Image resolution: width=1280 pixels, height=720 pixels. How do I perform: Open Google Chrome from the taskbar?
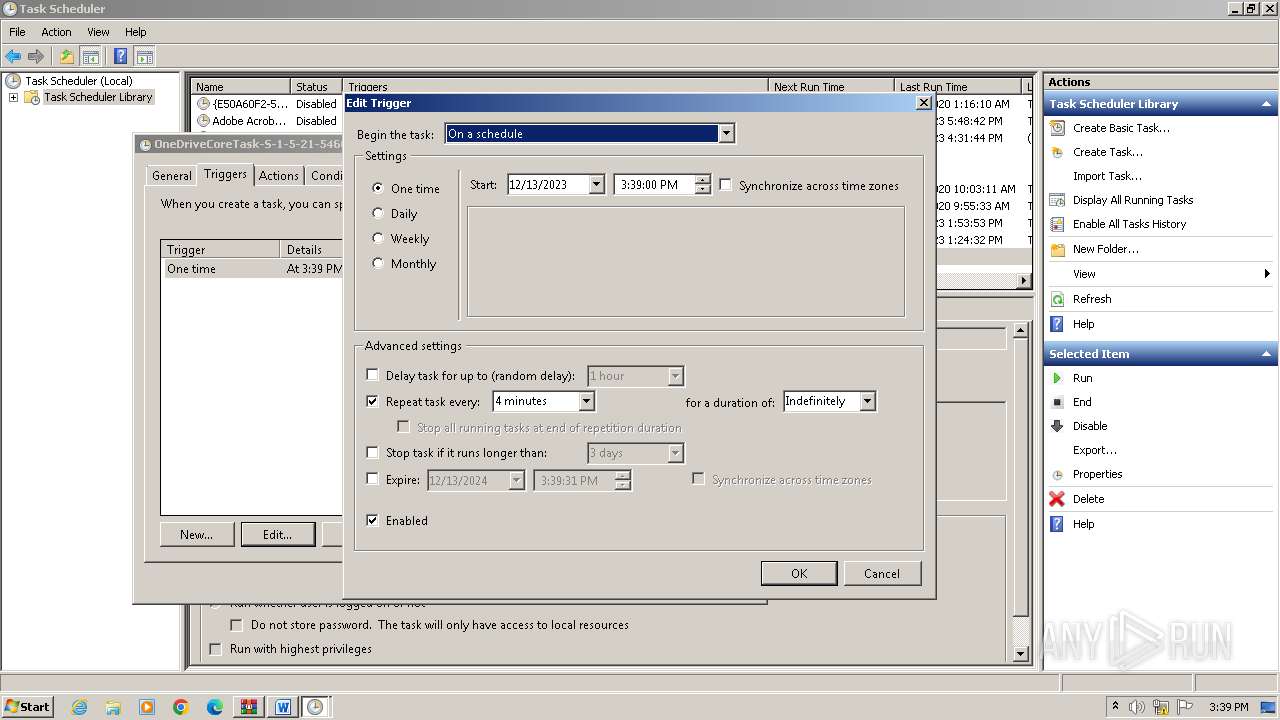[181, 707]
